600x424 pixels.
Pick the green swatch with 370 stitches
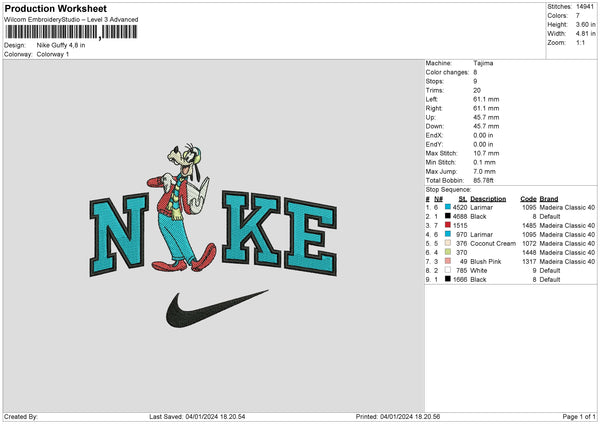point(448,252)
